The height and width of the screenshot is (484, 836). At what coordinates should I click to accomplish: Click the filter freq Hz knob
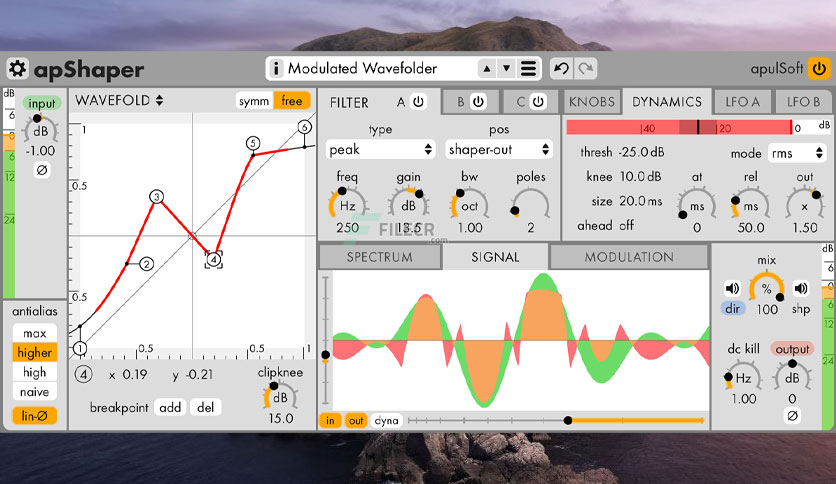[348, 205]
